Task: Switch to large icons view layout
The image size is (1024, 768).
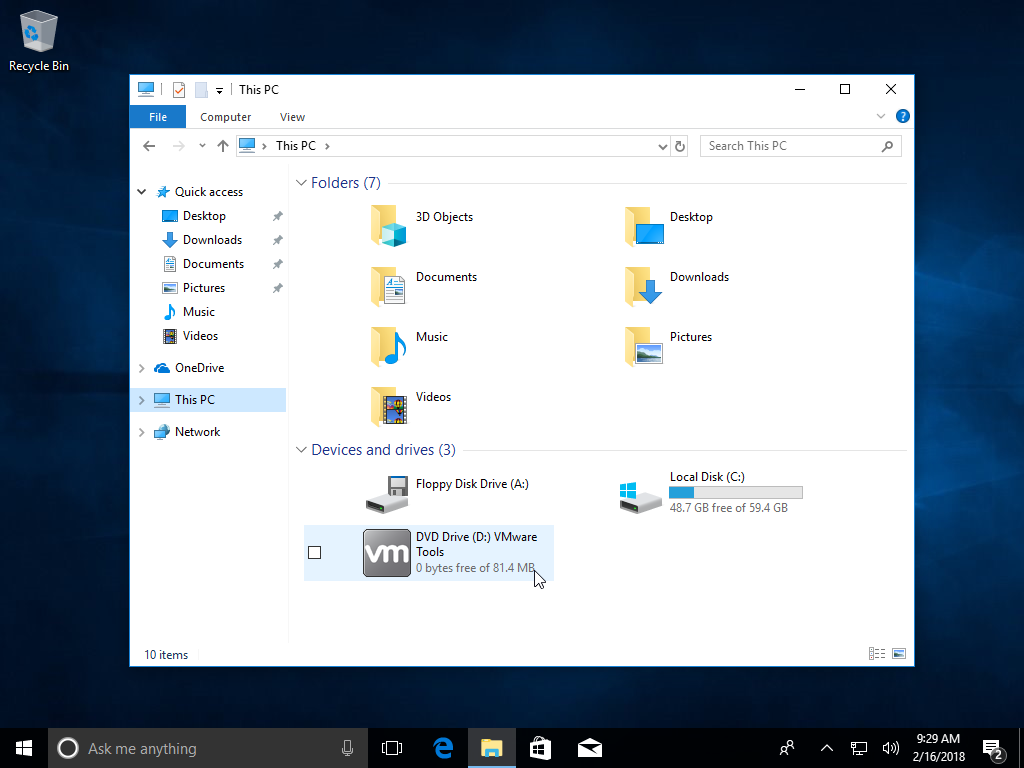Action: (899, 654)
